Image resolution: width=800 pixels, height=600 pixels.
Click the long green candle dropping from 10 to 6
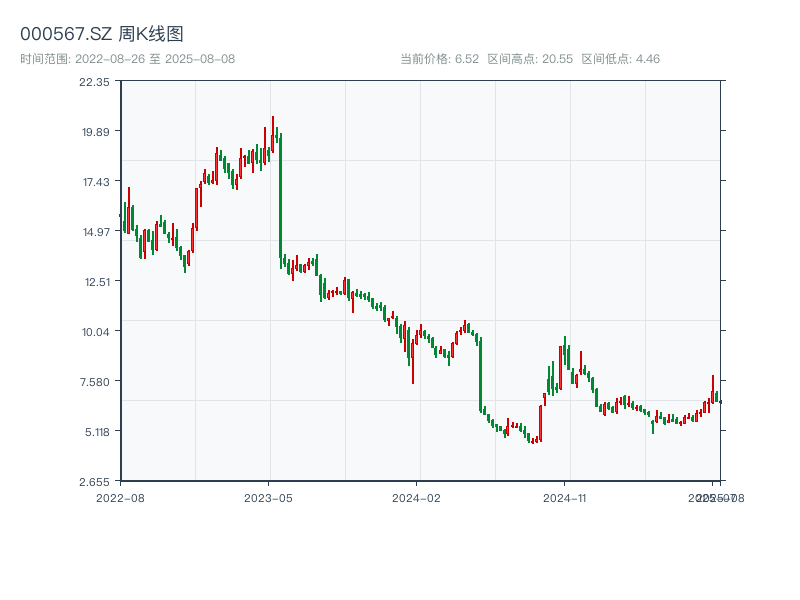[481, 375]
